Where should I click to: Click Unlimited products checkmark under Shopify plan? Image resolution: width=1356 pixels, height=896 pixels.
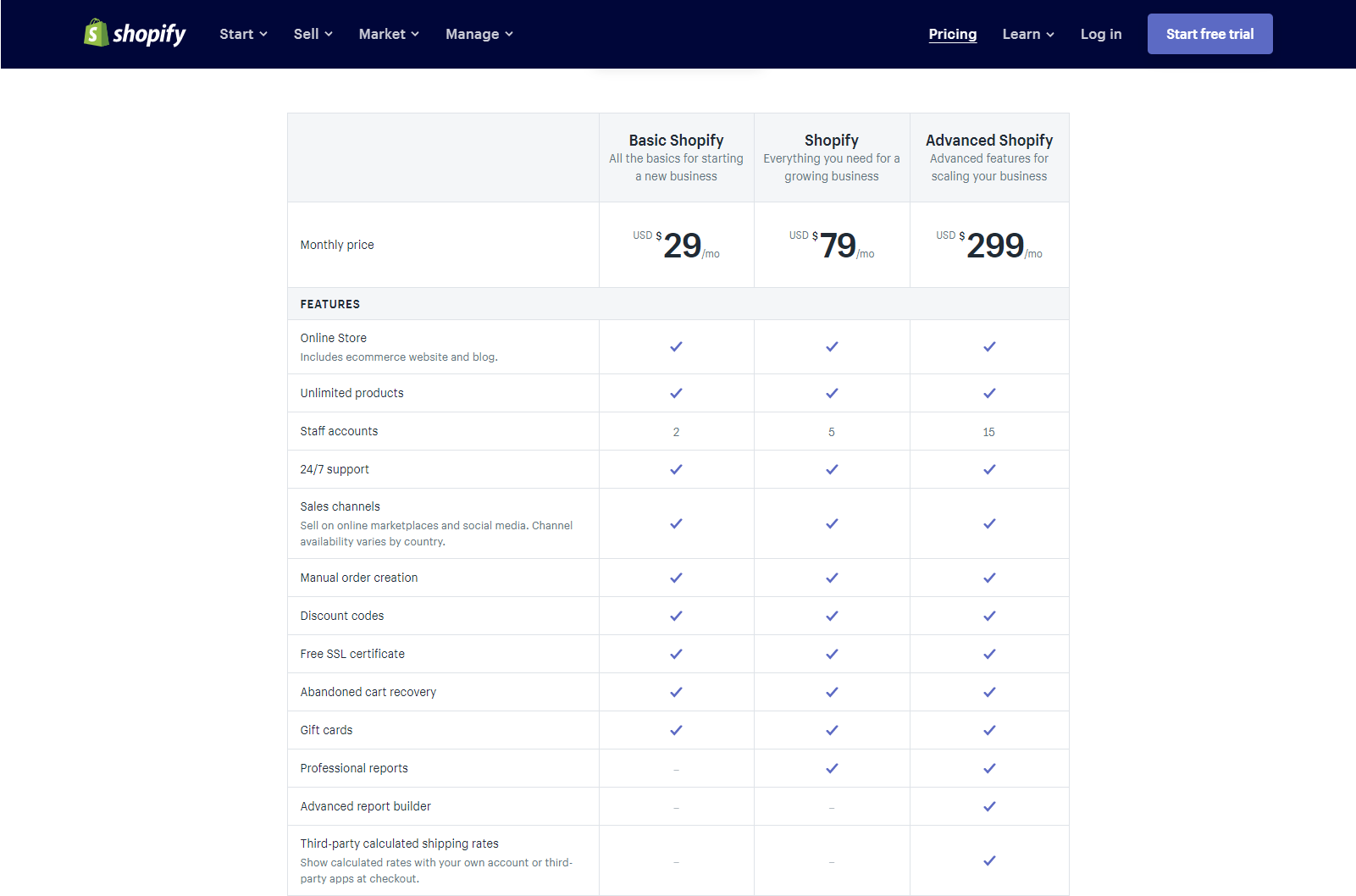coord(832,393)
